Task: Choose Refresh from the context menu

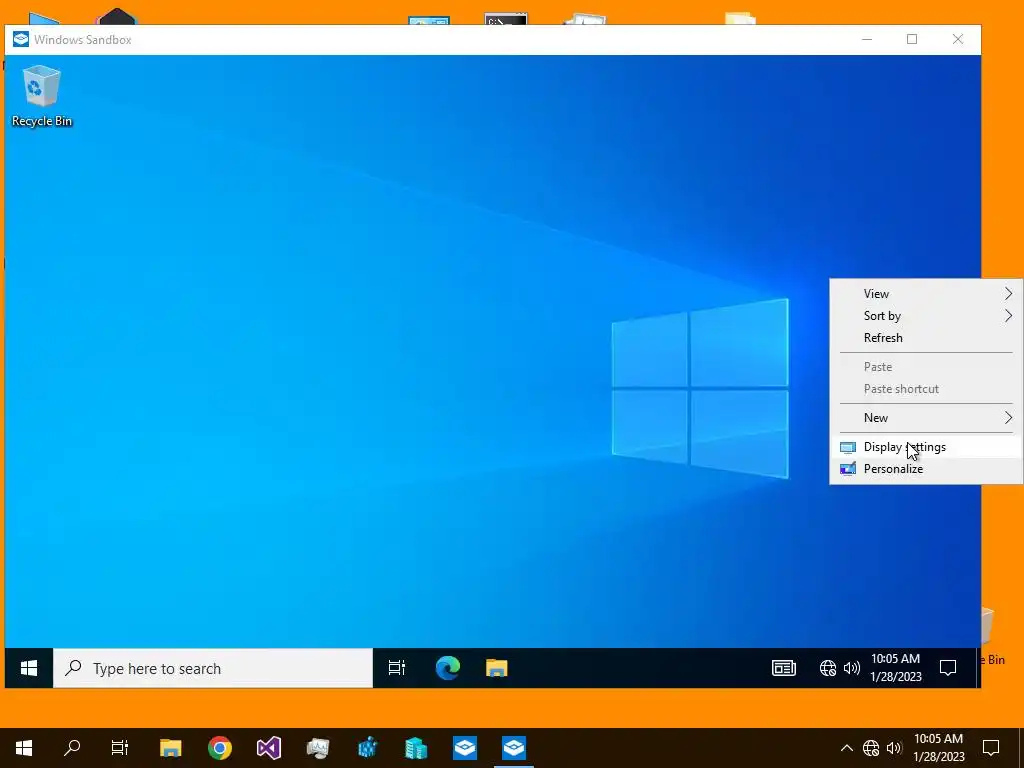Action: (x=926, y=338)
